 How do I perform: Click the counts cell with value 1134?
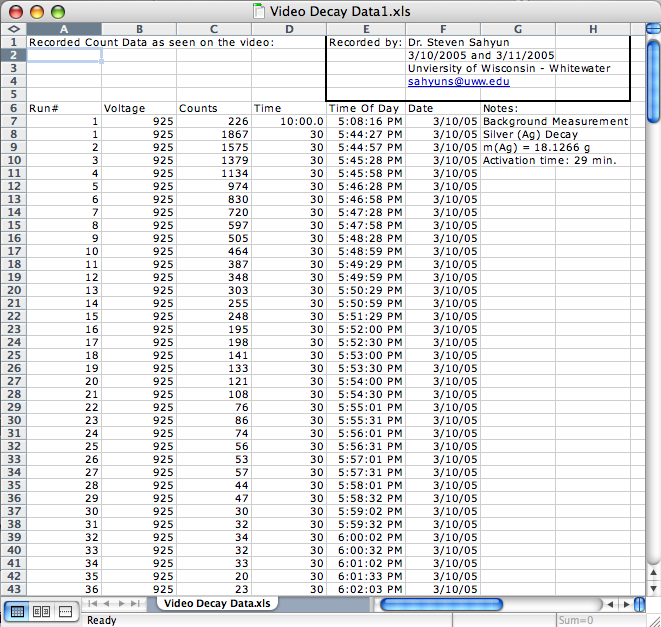pos(214,173)
